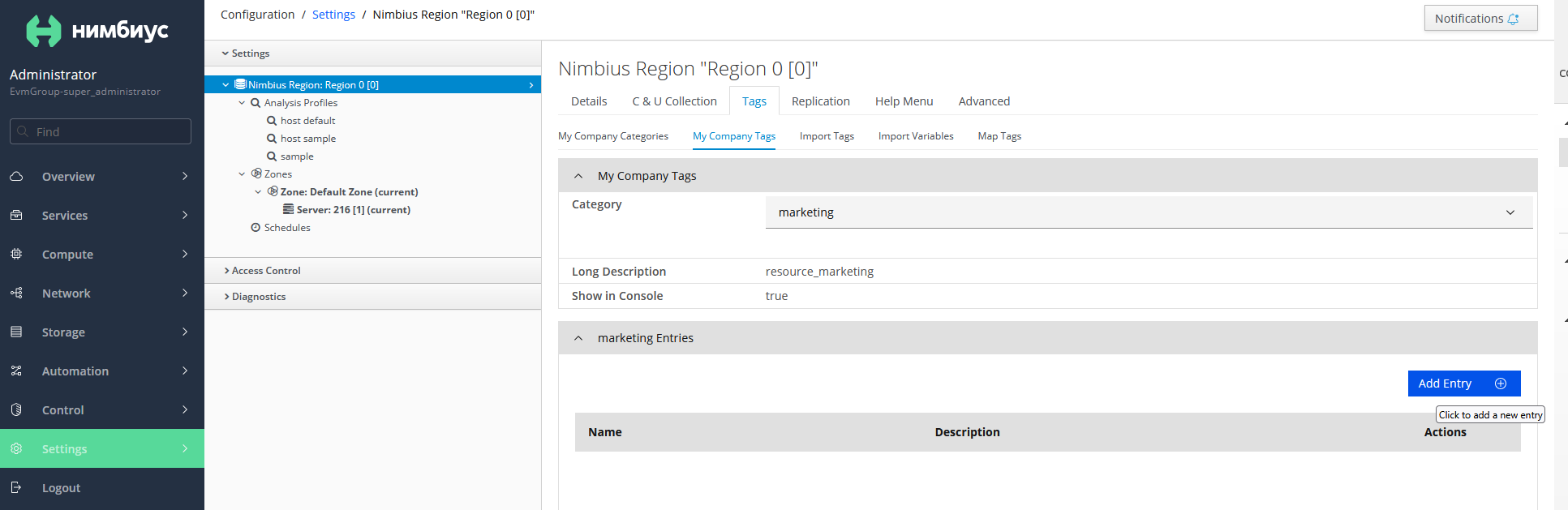Screen dimensions: 1568x510
Task: Click the Logout exit icon
Action: coord(16,487)
